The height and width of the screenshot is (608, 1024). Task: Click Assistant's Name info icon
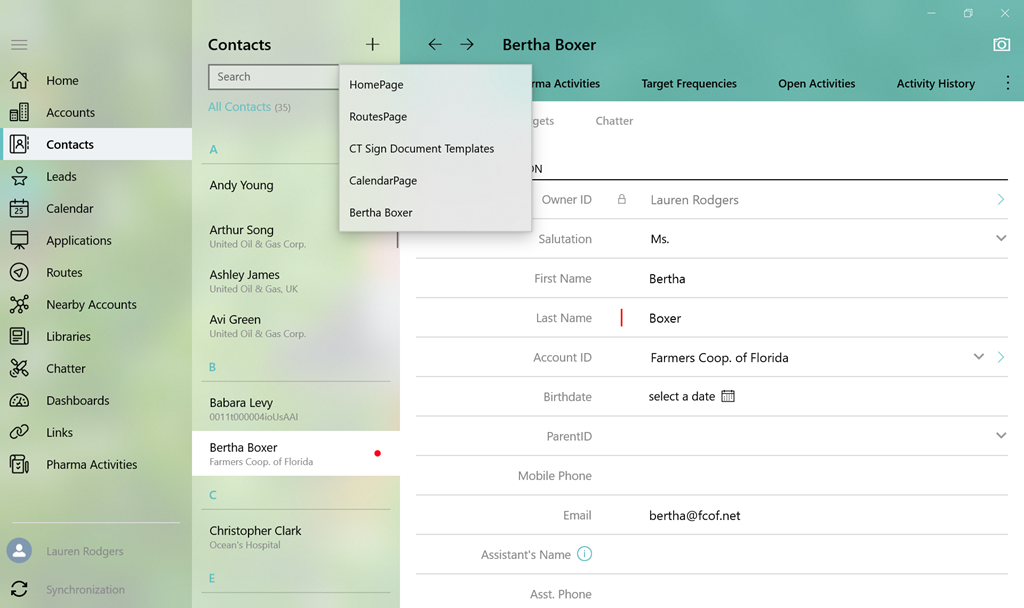[x=585, y=554]
